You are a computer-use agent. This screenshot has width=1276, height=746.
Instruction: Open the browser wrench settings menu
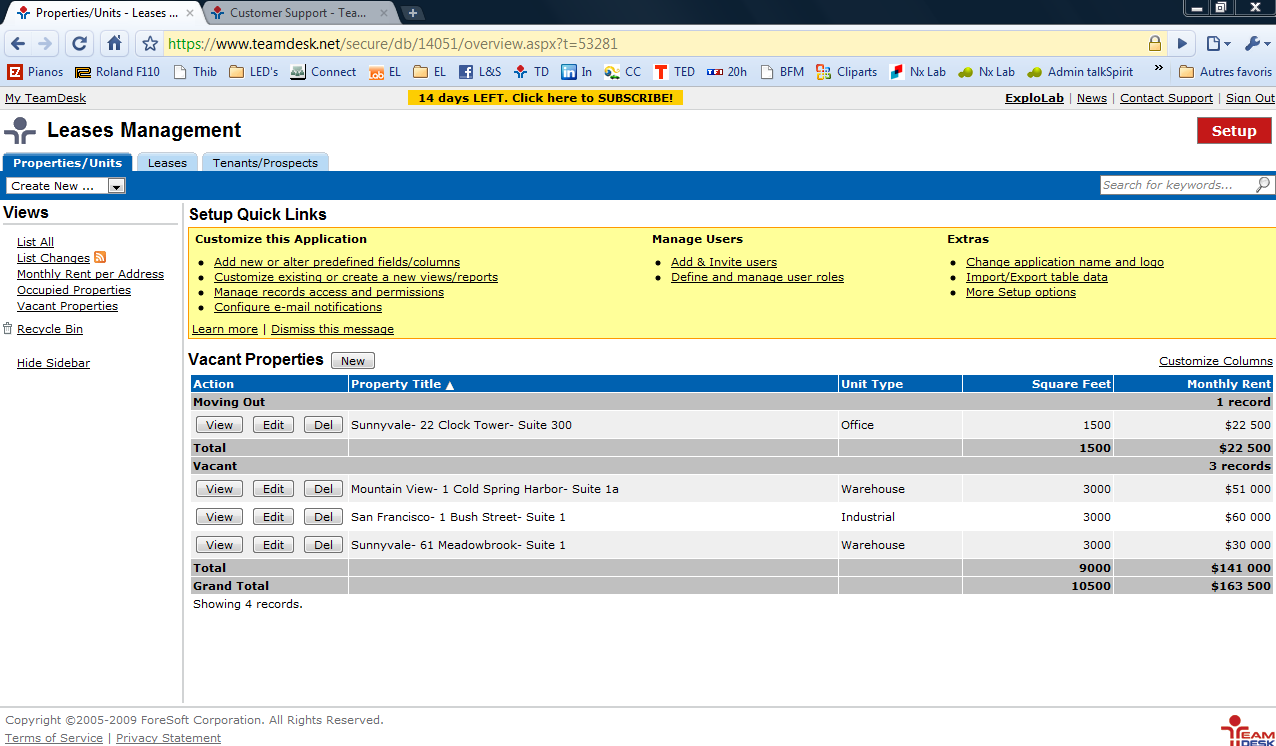click(x=1256, y=44)
